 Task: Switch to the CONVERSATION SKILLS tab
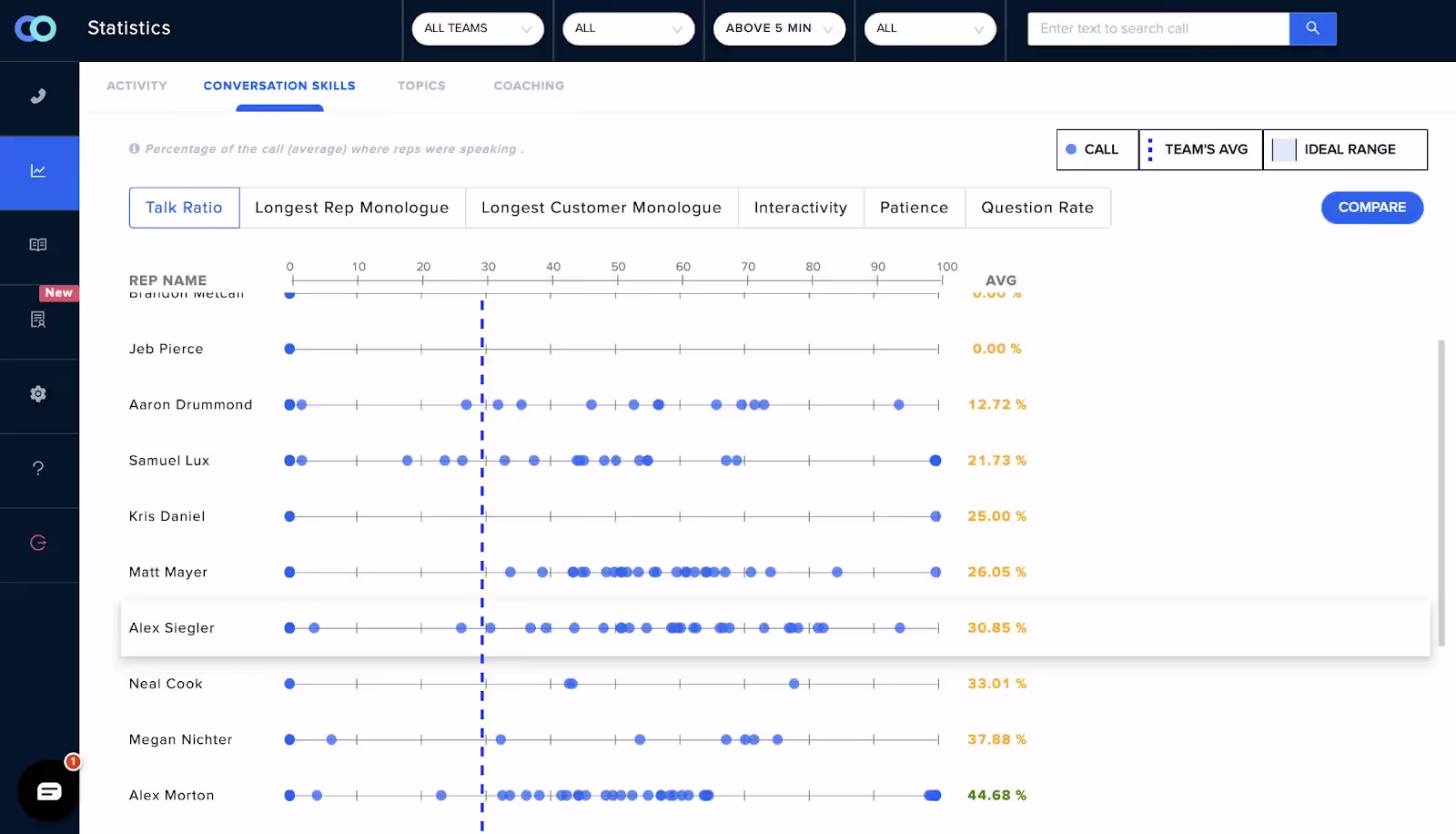click(x=279, y=86)
